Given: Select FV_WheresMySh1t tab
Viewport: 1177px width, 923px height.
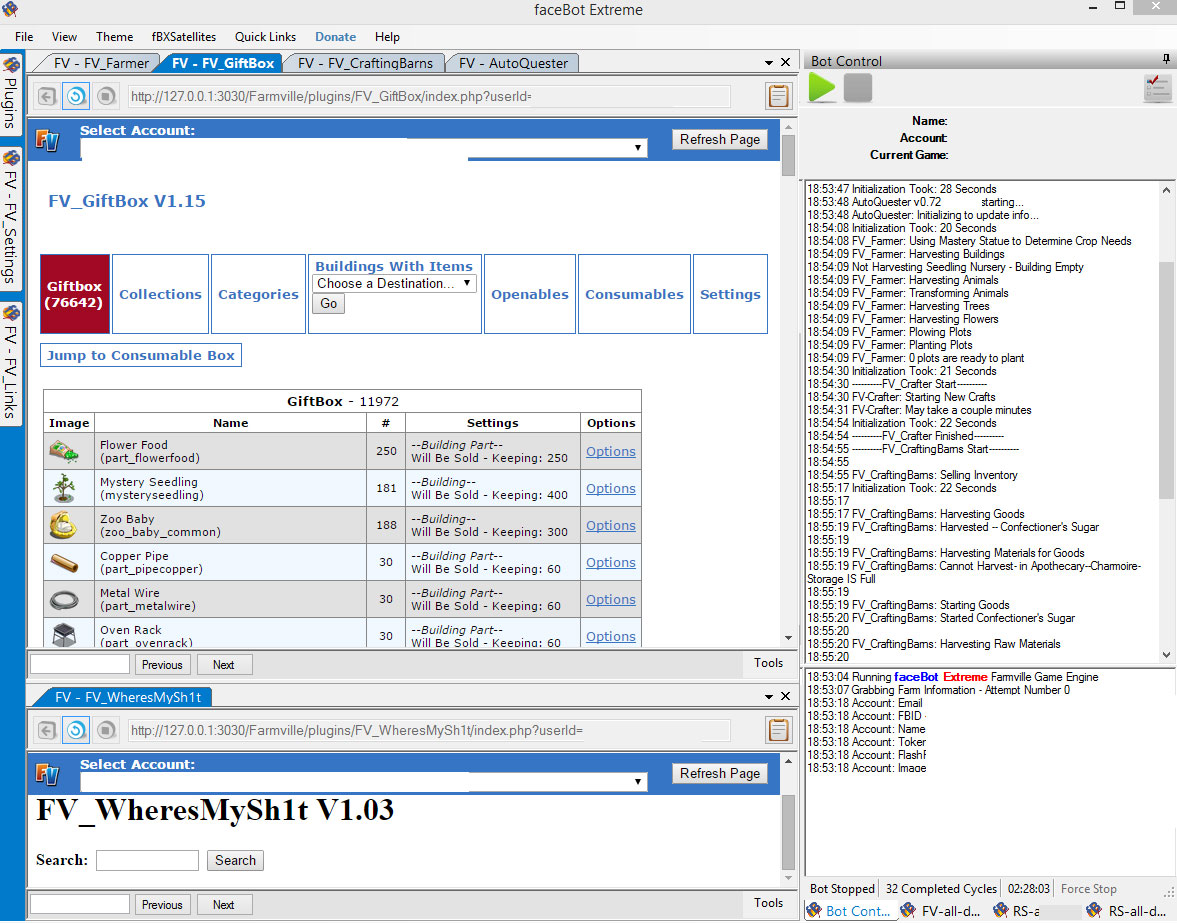Looking at the screenshot, I should pos(128,697).
